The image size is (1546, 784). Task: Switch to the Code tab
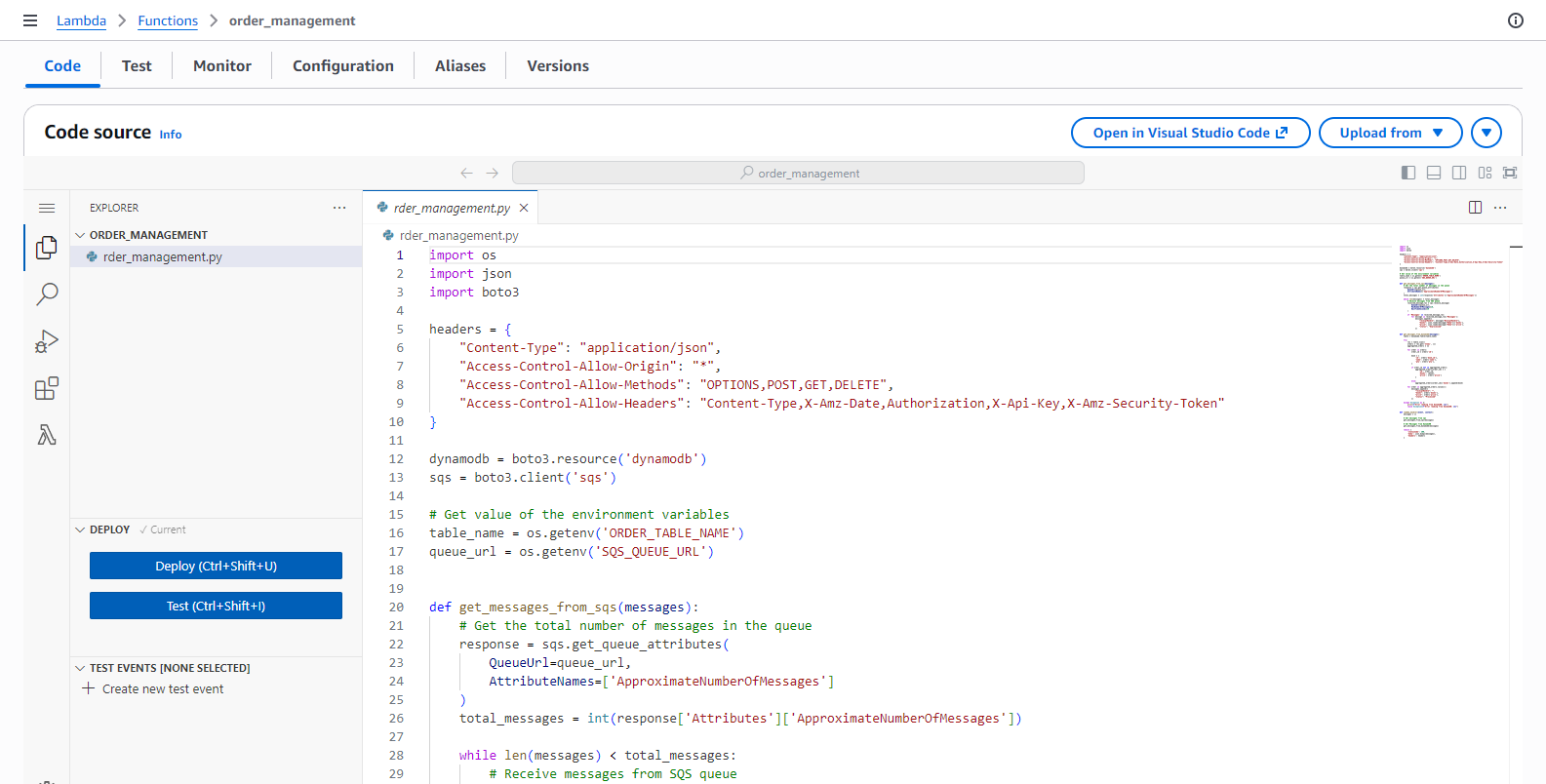tap(62, 66)
